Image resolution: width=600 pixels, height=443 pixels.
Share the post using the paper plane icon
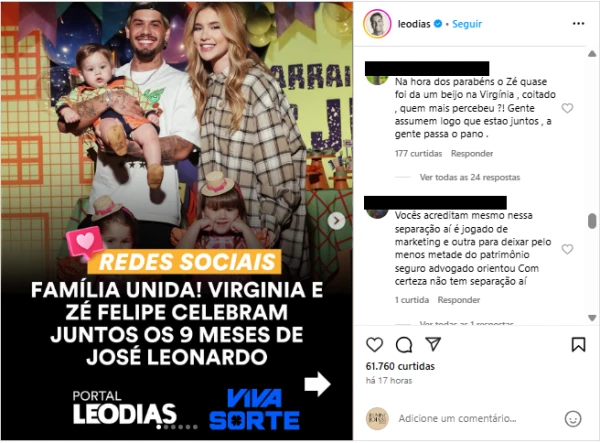[x=433, y=344]
